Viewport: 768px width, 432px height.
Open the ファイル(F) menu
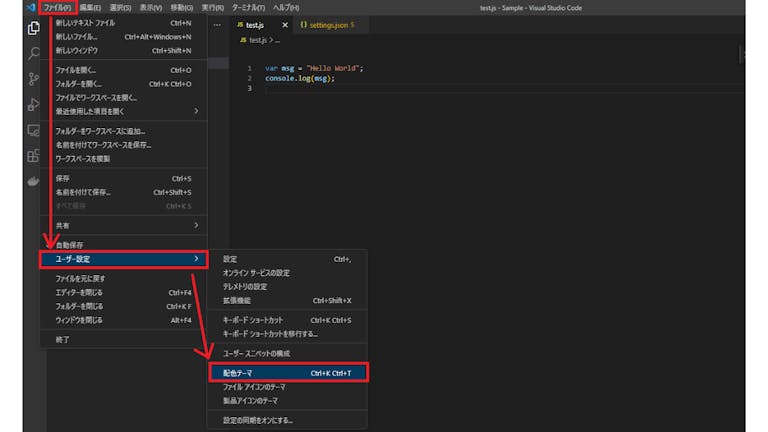[x=57, y=8]
